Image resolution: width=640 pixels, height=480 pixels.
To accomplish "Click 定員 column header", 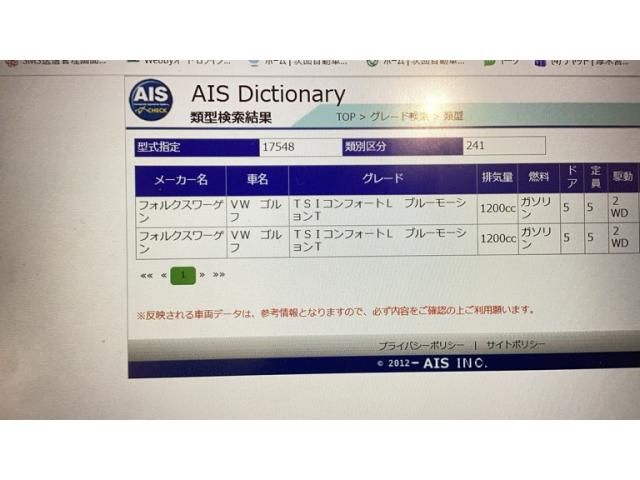I will 596,177.
